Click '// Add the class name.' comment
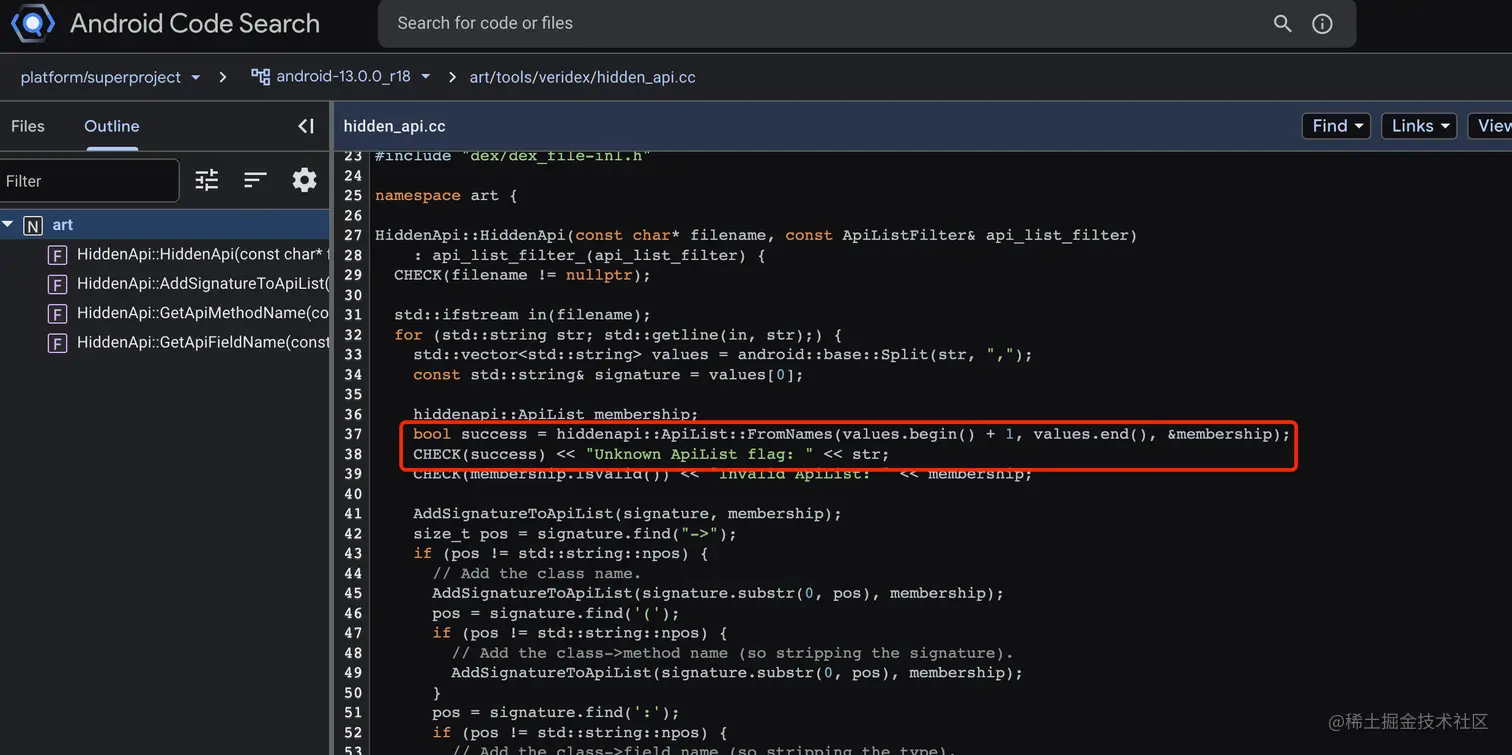Viewport: 1512px width, 755px height. coord(537,573)
